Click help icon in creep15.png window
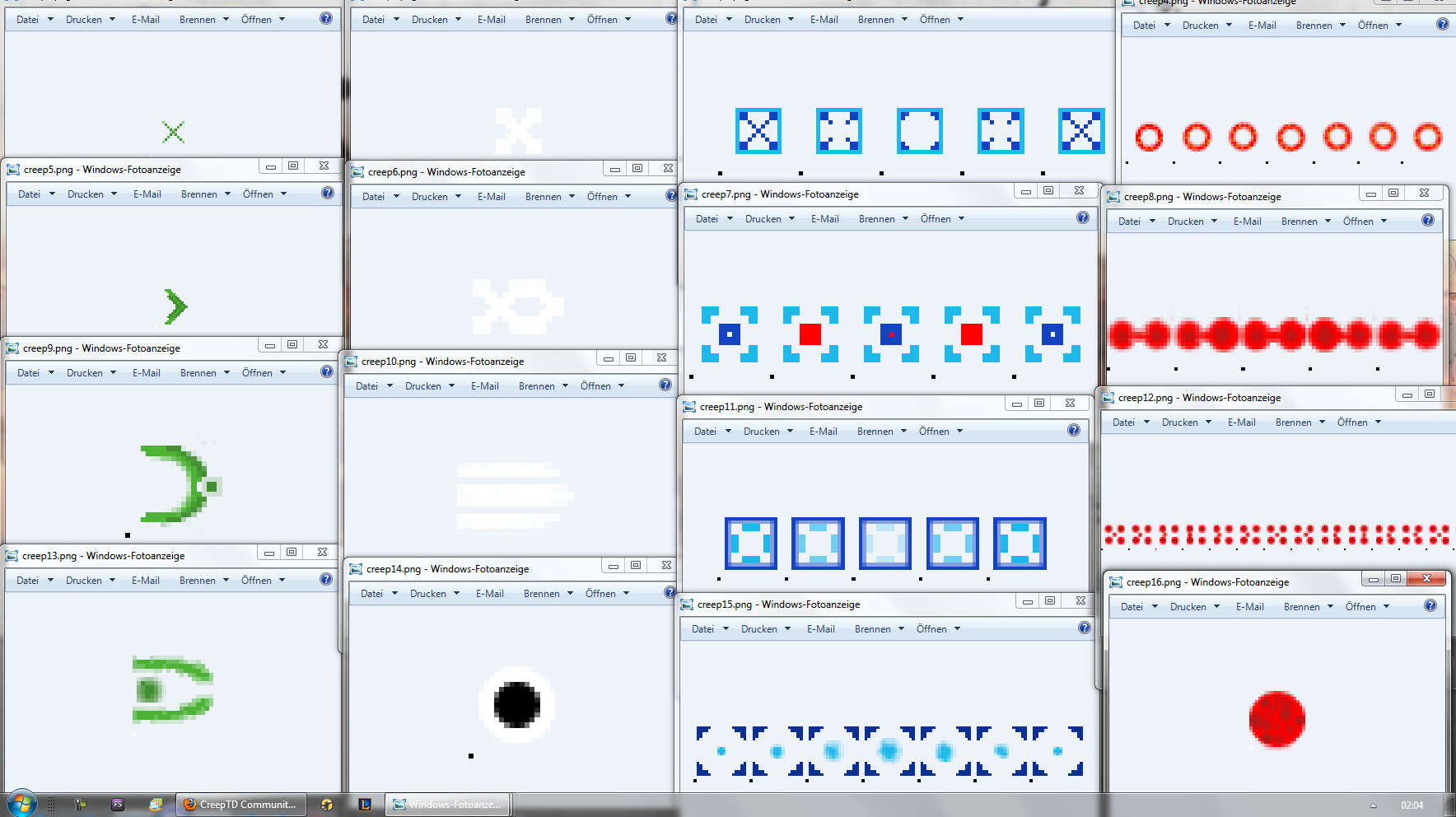 pyautogui.click(x=1085, y=628)
